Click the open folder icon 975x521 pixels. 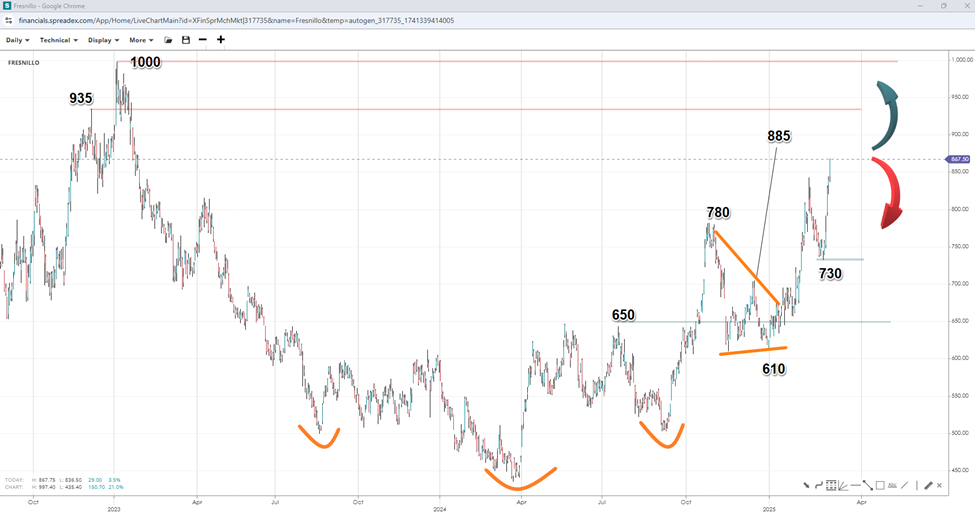click(168, 41)
